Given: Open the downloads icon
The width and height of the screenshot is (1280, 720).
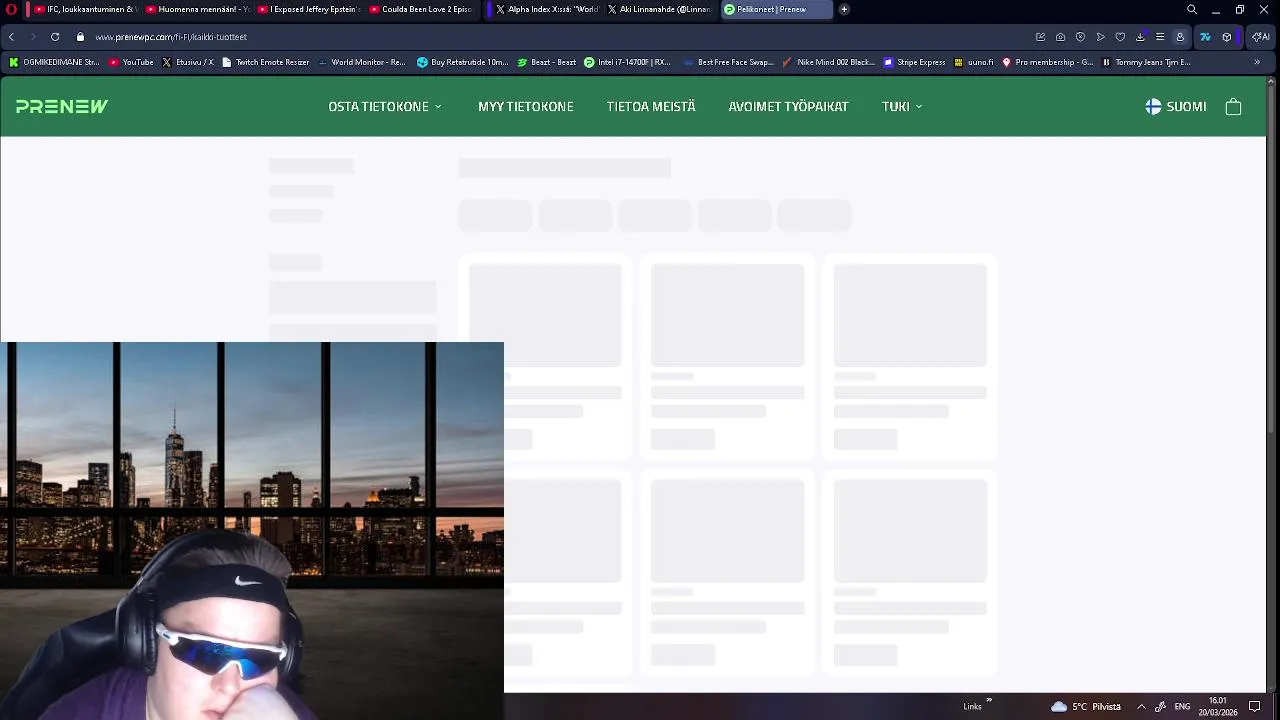Looking at the screenshot, I should pyautogui.click(x=1140, y=37).
